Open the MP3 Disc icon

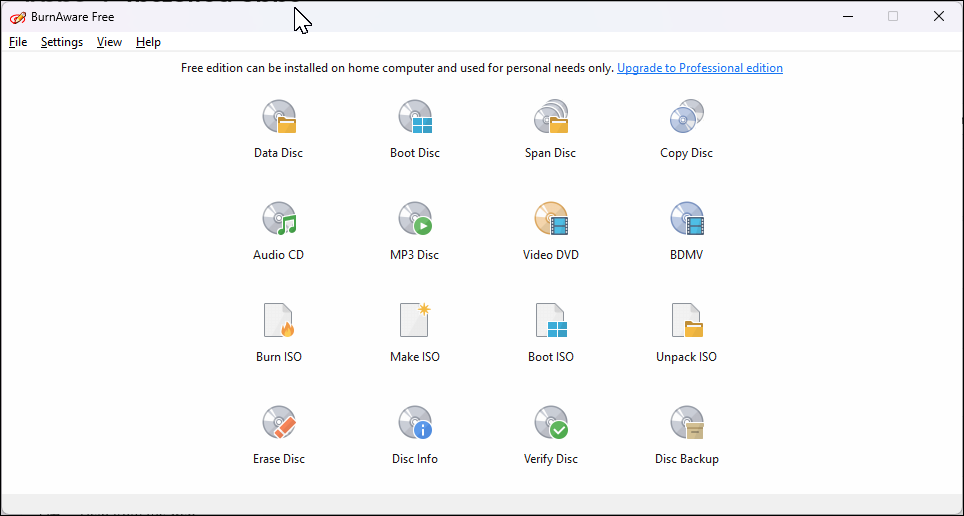[x=415, y=219]
